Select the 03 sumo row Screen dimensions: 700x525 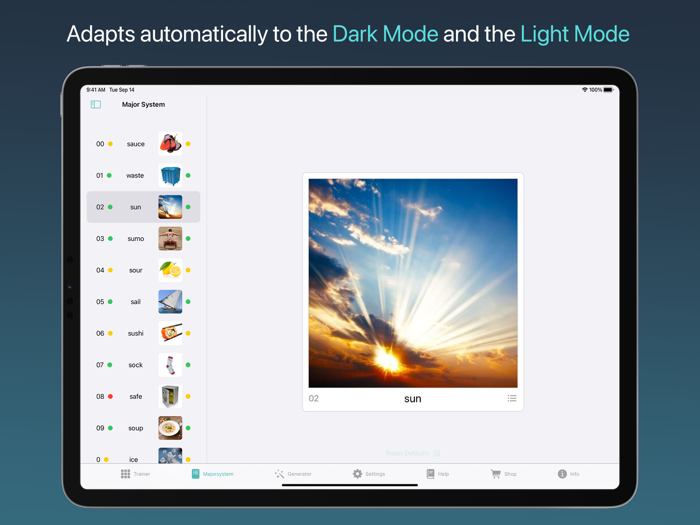coord(143,238)
